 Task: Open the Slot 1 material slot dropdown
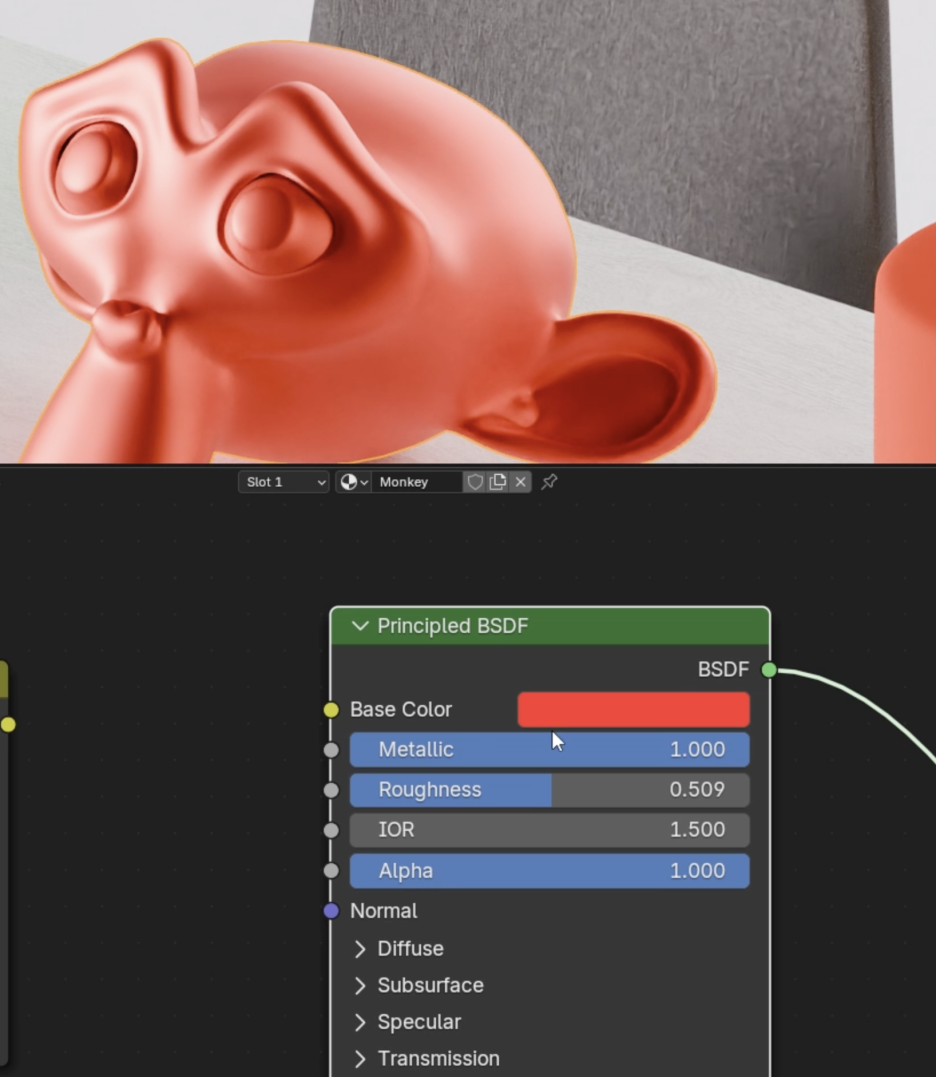click(x=284, y=482)
